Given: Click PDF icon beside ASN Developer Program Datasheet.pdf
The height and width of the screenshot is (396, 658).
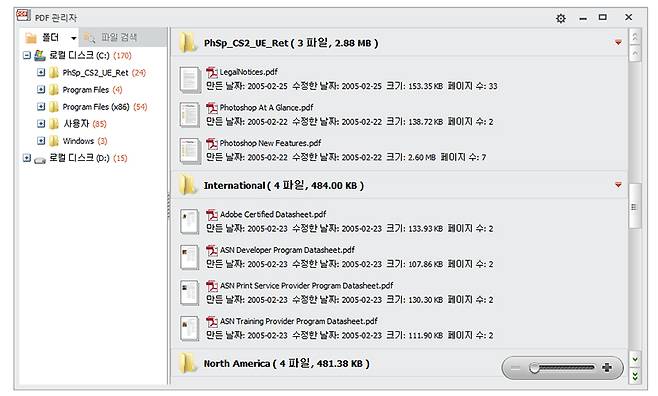Looking at the screenshot, I should point(212,250).
